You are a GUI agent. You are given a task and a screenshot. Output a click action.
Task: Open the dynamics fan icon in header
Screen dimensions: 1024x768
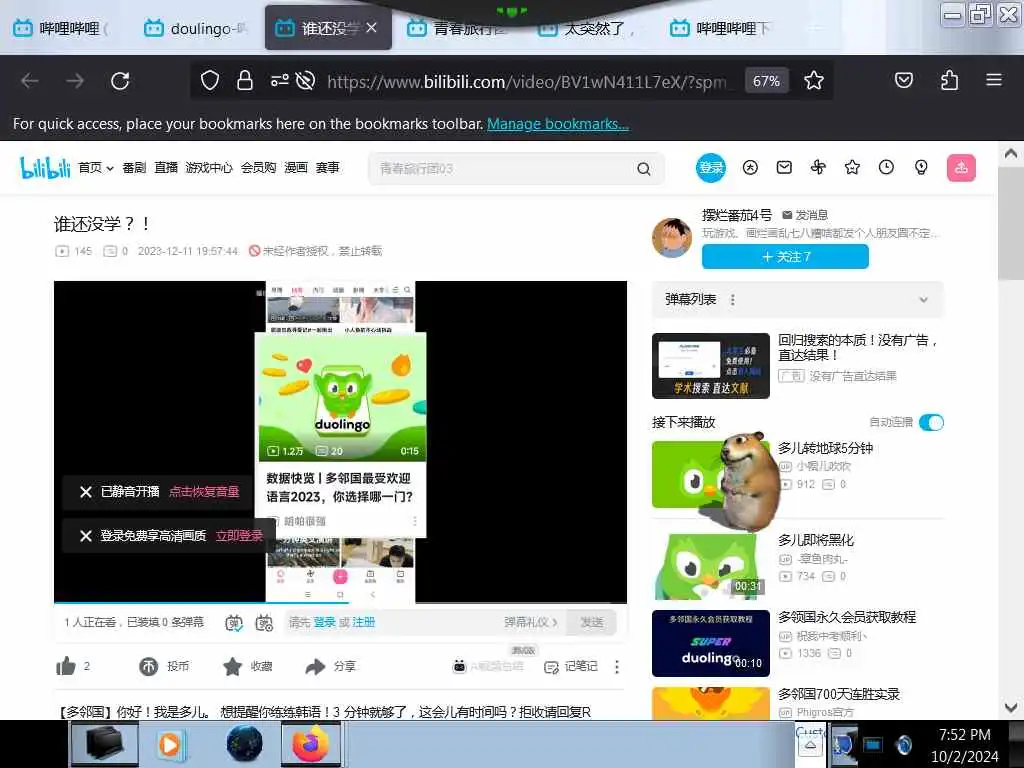[818, 168]
